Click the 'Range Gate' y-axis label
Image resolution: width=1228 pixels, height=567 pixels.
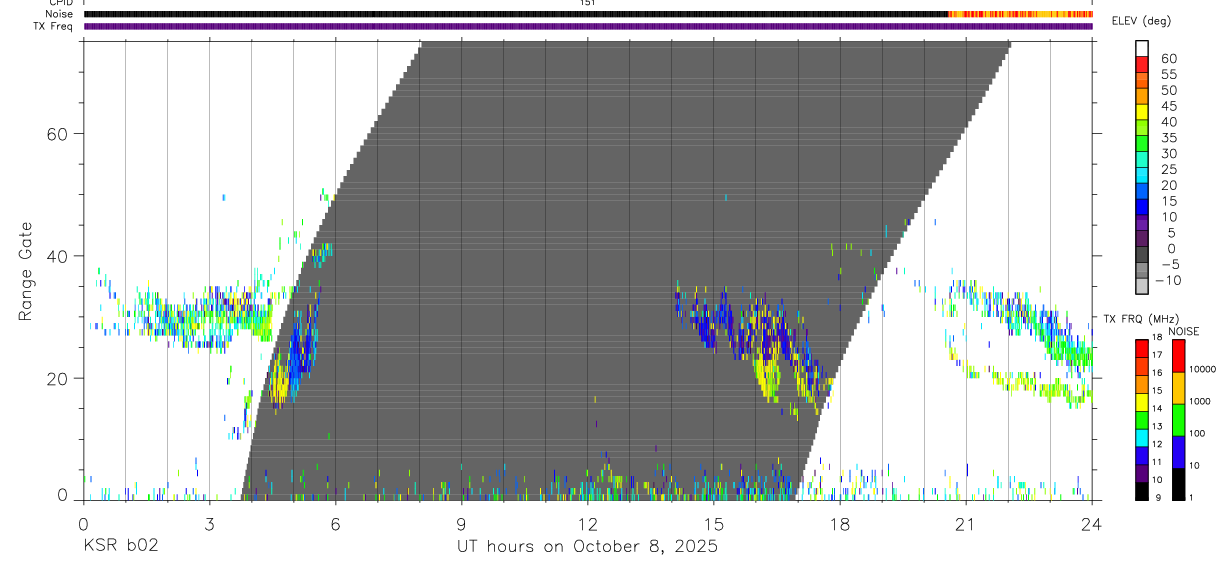27,272
